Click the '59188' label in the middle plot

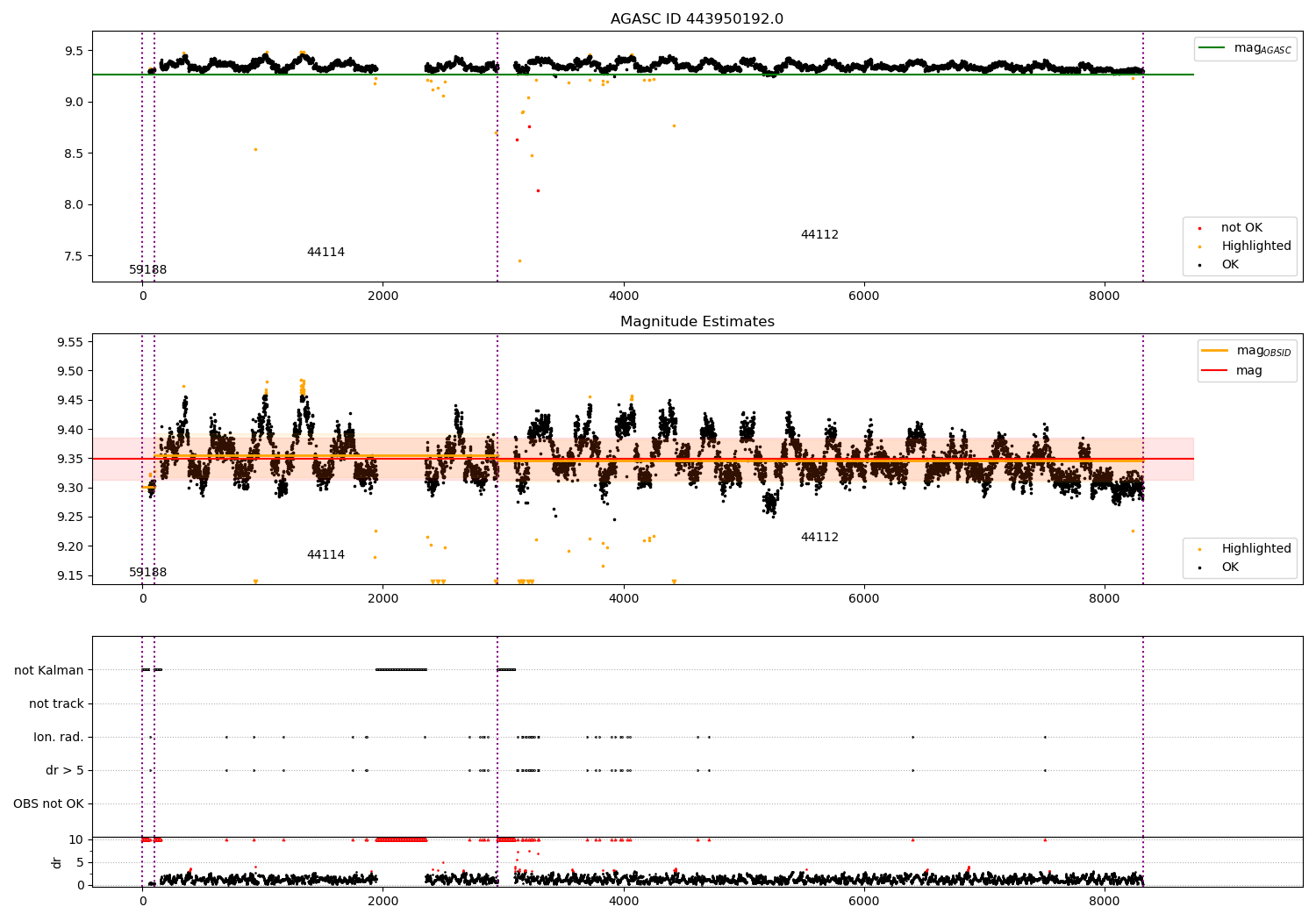pyautogui.click(x=147, y=573)
